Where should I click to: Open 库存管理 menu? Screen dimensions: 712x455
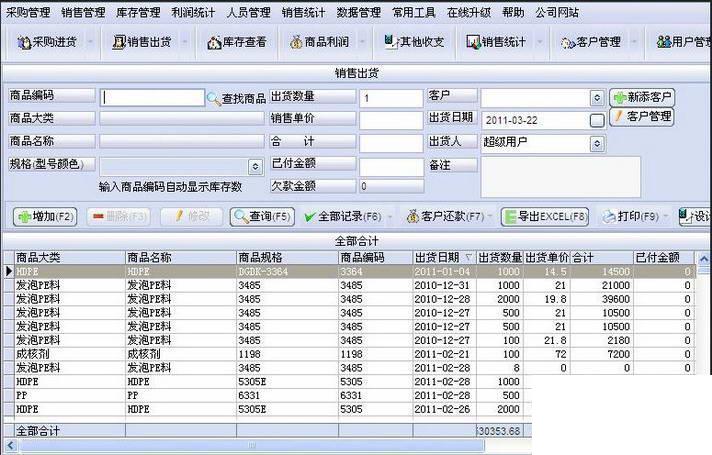(138, 12)
